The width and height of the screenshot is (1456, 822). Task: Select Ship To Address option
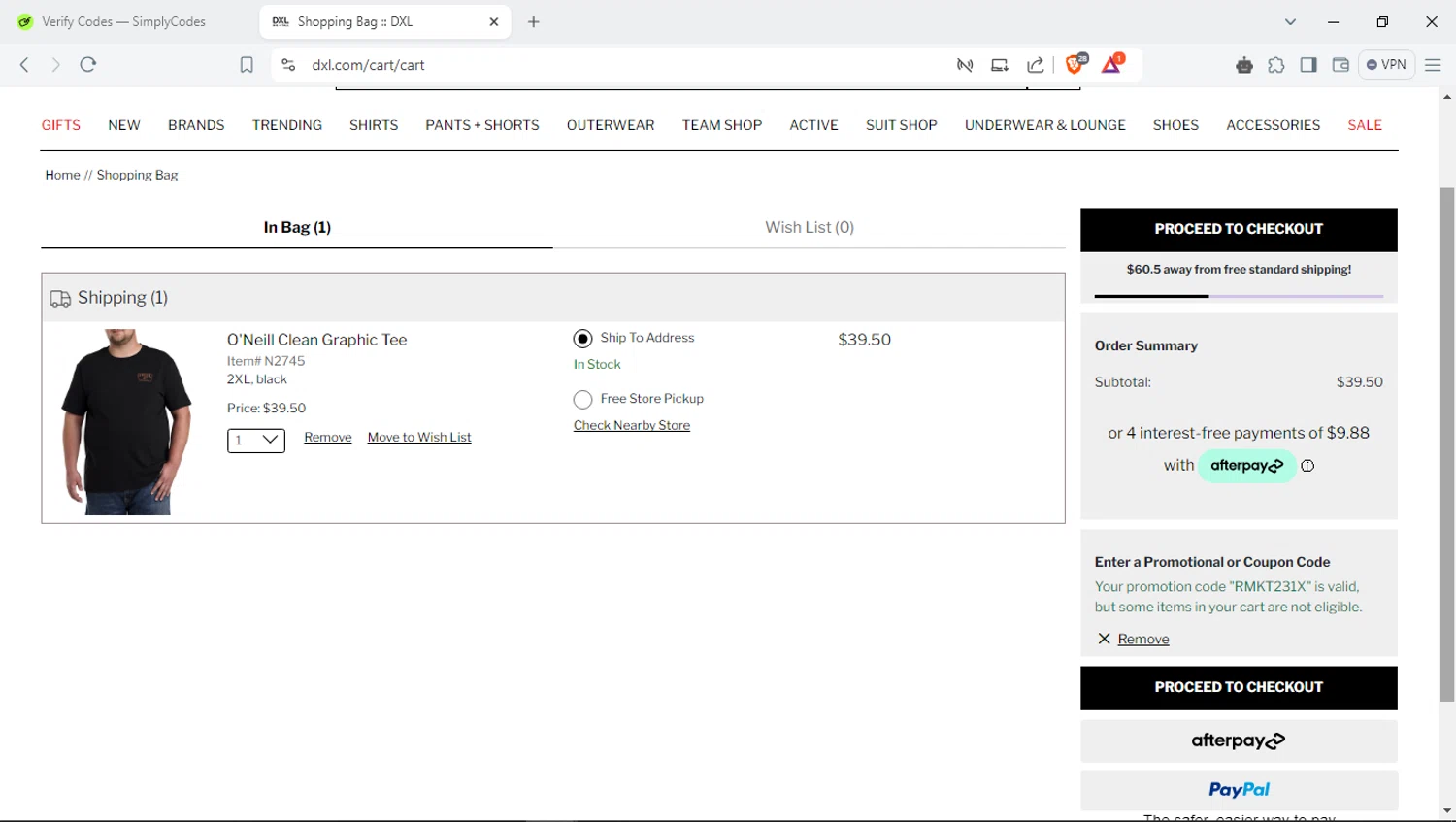coord(582,339)
